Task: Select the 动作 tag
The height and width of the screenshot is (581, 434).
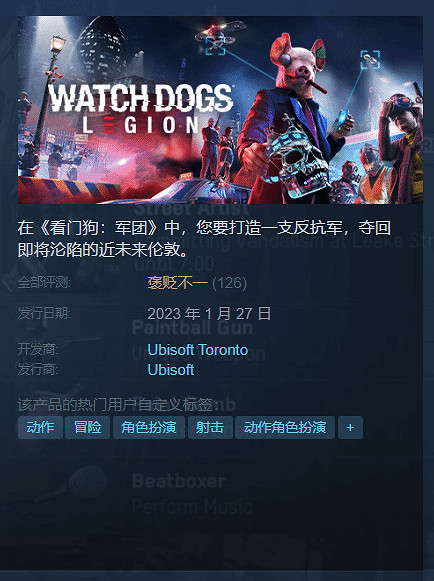Action: [40, 427]
